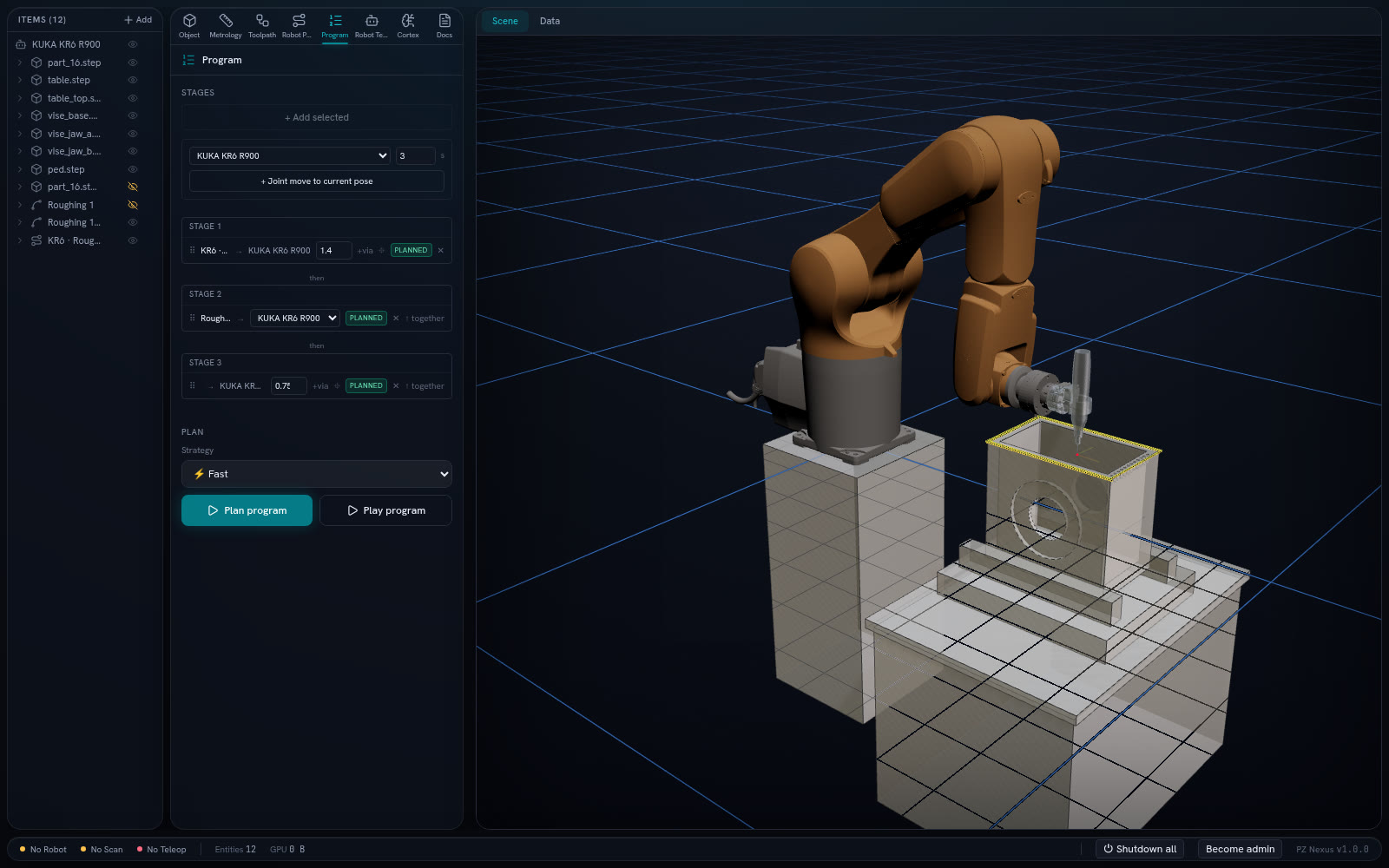Click the Stage 1 PLANNED badge
The height and width of the screenshot is (868, 1389).
pos(411,250)
